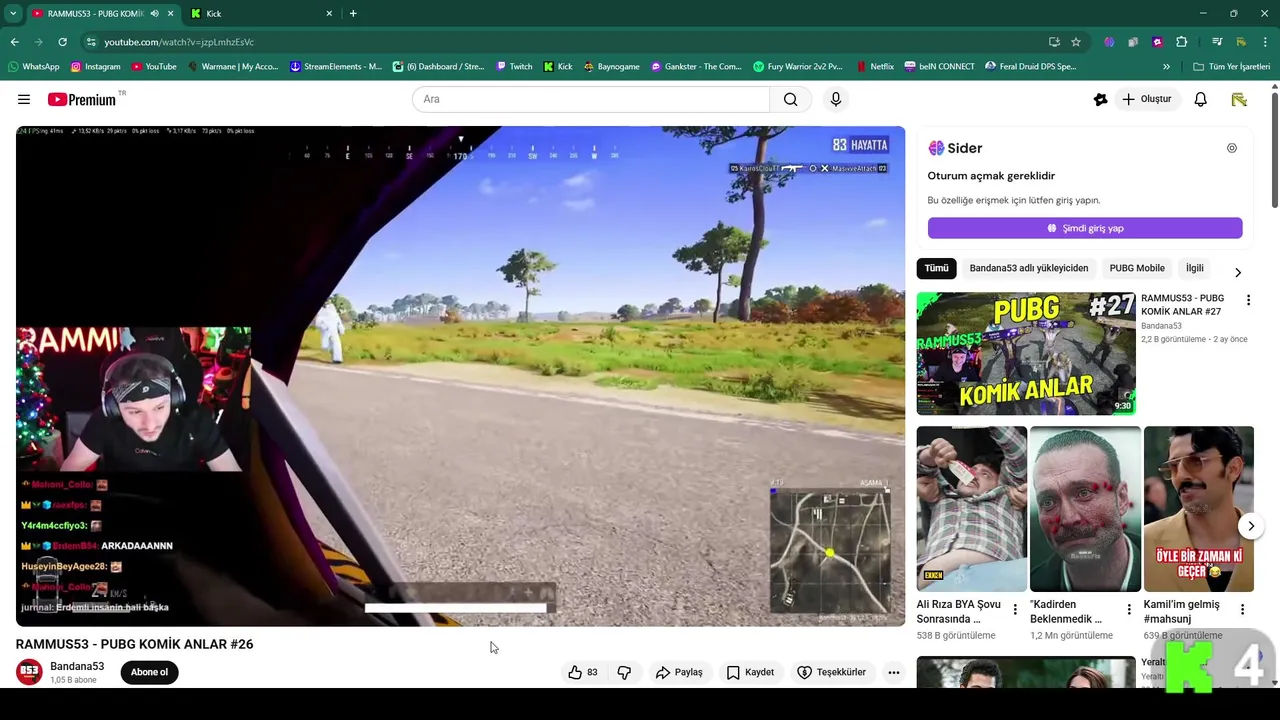
Task: Open the Ali Rıza BYA Şovu short
Action: click(972, 509)
